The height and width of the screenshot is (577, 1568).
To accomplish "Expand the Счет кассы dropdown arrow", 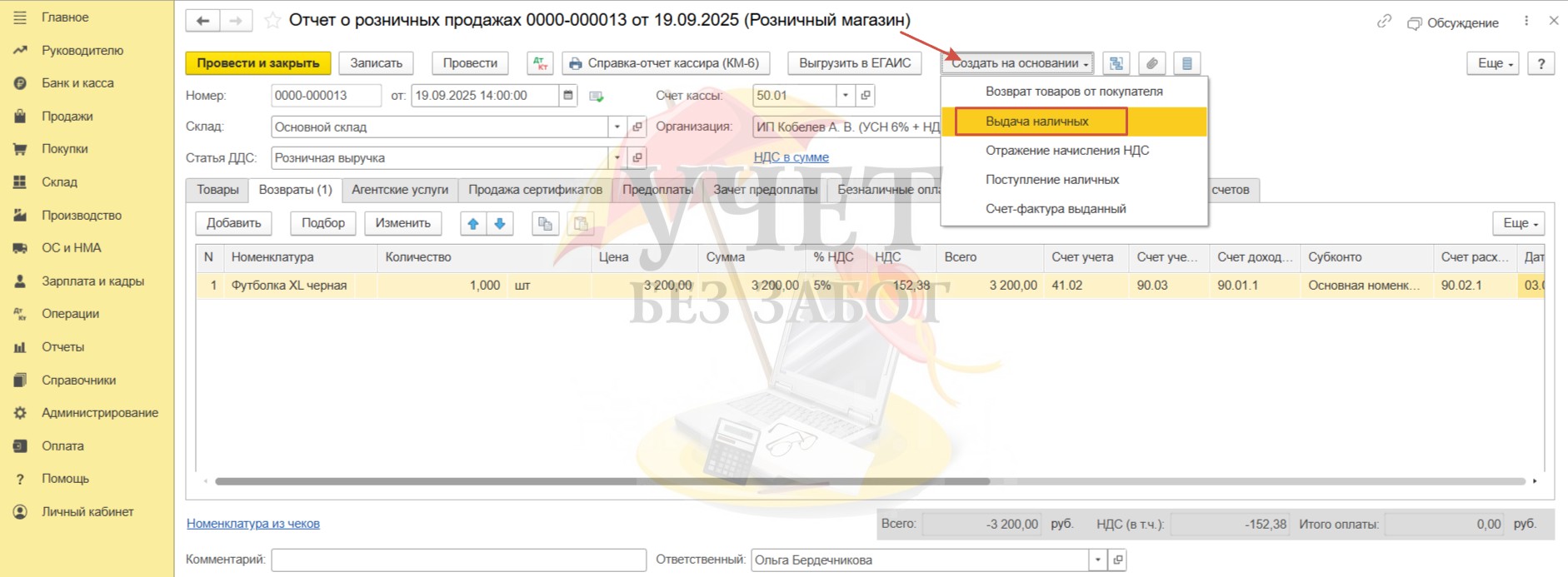I will 846,96.
